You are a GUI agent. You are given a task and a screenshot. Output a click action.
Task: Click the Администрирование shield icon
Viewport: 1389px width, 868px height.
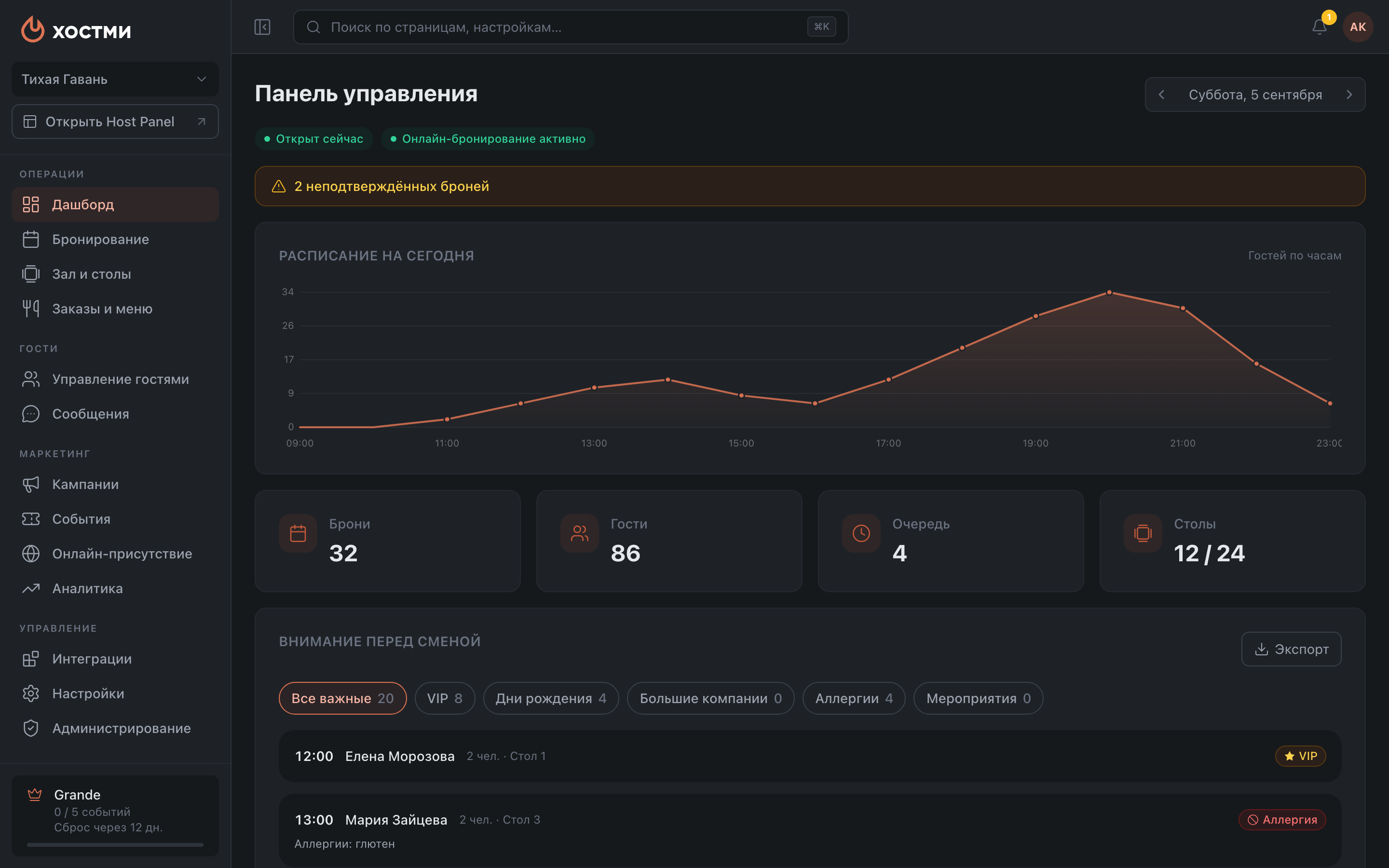[x=31, y=728]
